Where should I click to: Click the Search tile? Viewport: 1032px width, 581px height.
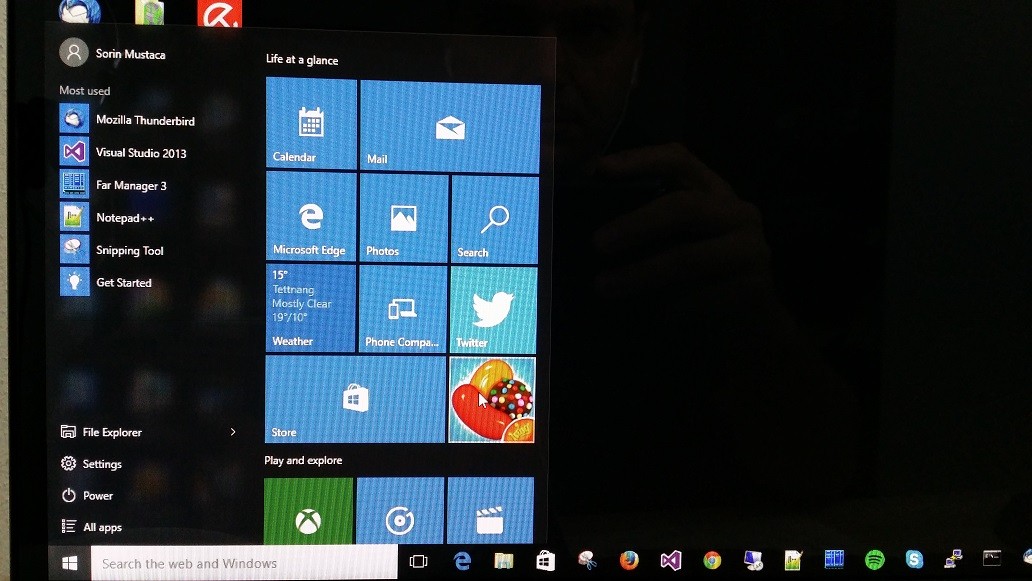point(494,220)
